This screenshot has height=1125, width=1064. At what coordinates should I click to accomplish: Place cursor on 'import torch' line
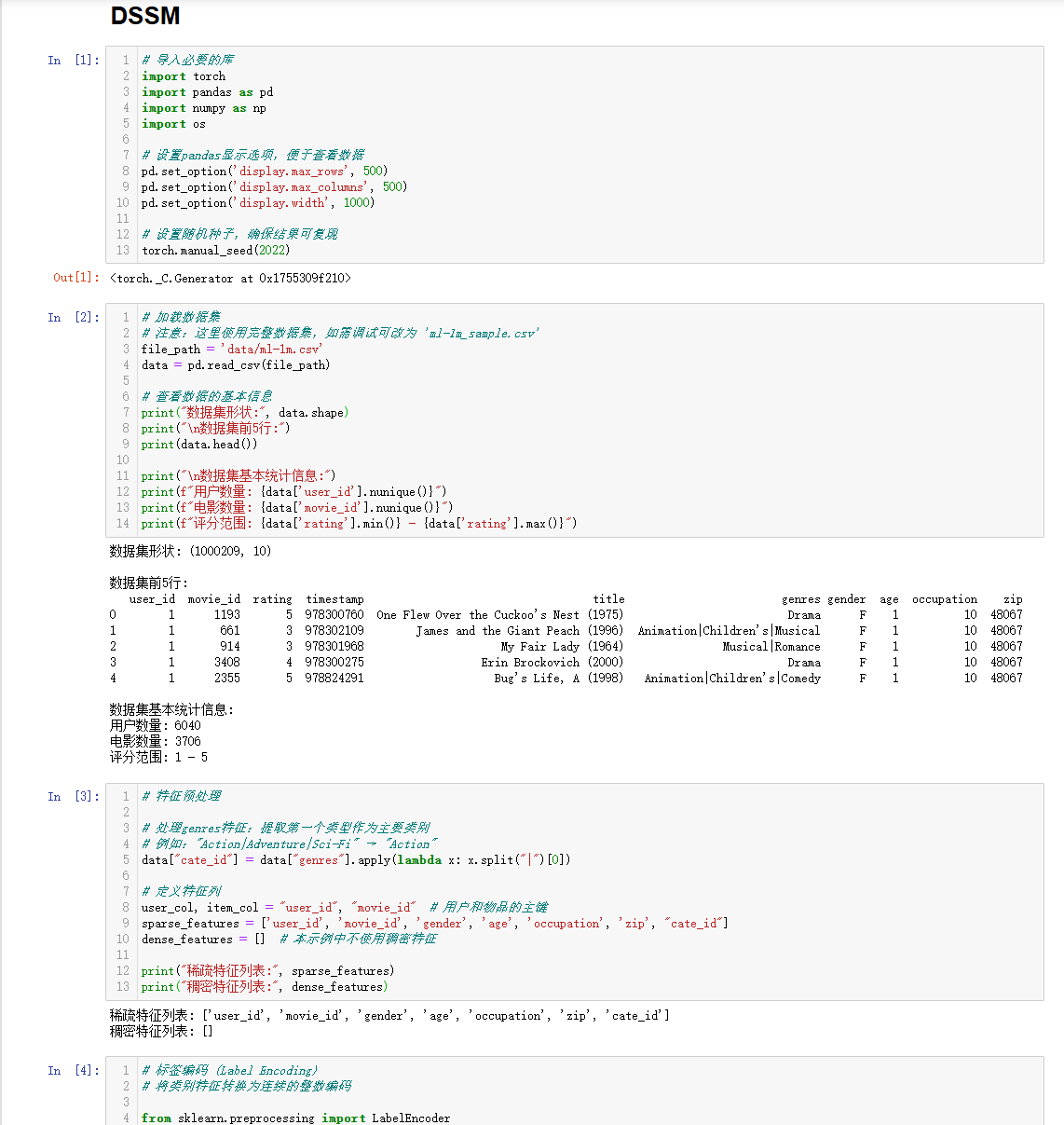pyautogui.click(x=184, y=76)
